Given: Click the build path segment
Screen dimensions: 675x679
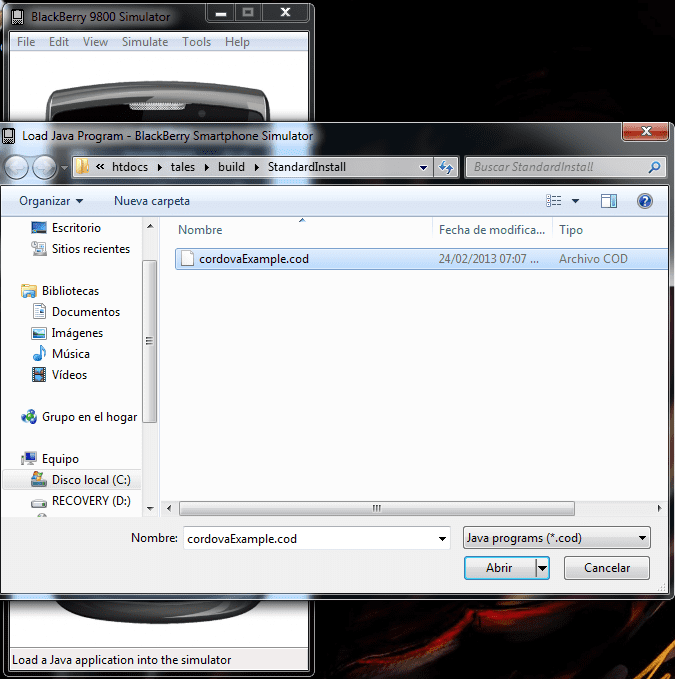Looking at the screenshot, I should pos(231,167).
